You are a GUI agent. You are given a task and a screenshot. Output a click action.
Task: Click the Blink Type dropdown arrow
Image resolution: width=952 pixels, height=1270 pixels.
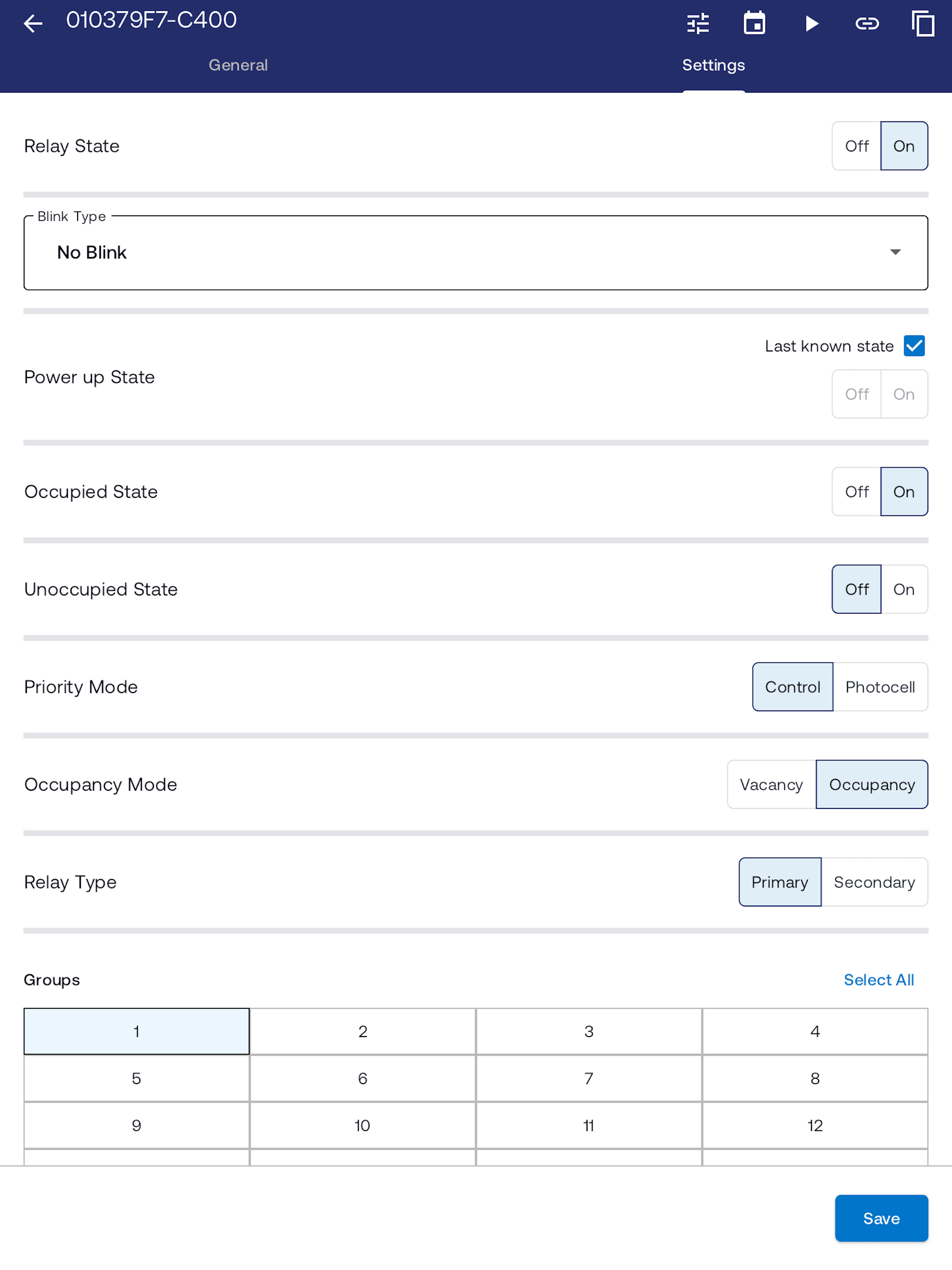895,252
